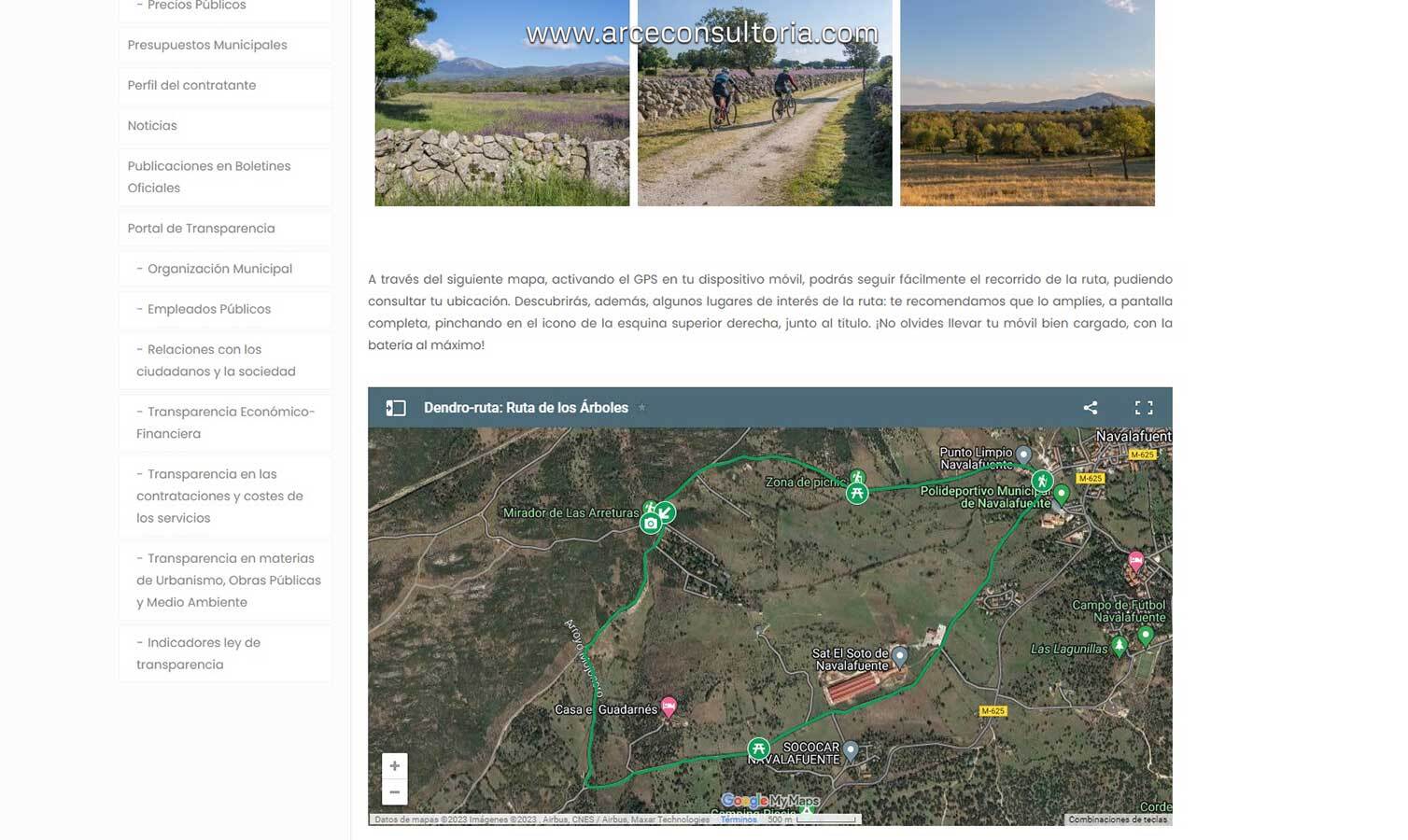Go to Transparencia en materias de Urbanismo

225,580
